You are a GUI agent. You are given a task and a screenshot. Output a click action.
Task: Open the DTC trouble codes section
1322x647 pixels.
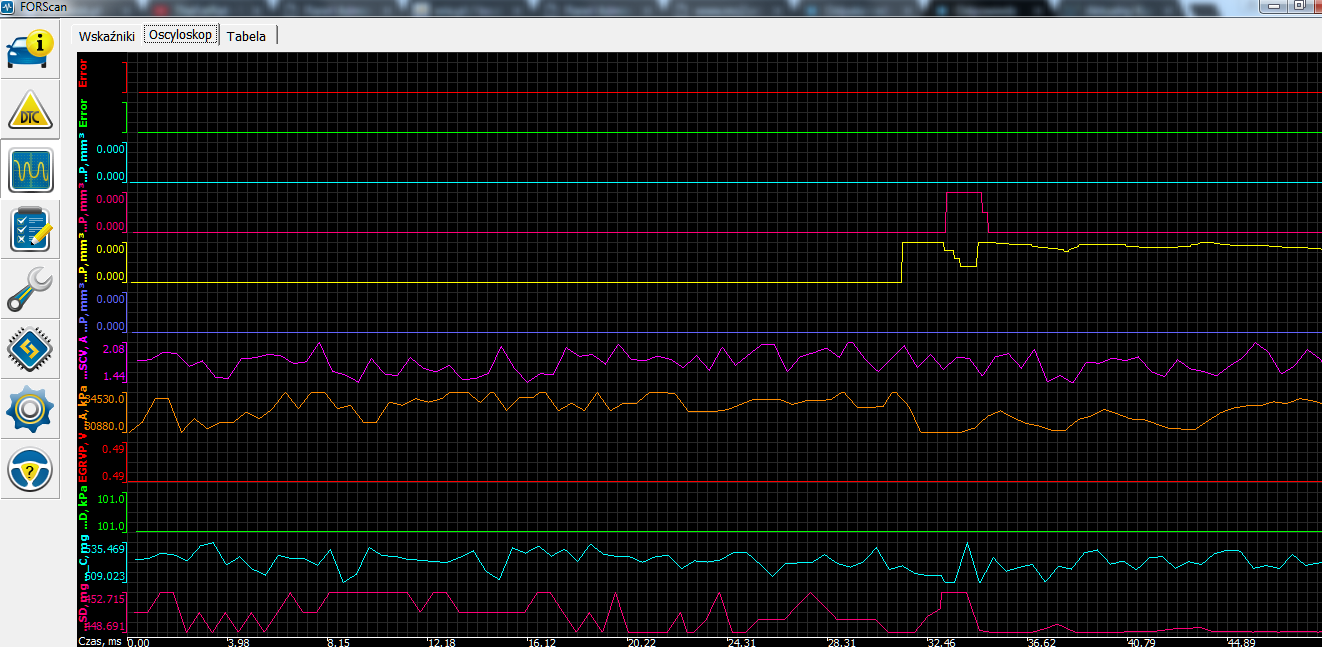pos(31,110)
